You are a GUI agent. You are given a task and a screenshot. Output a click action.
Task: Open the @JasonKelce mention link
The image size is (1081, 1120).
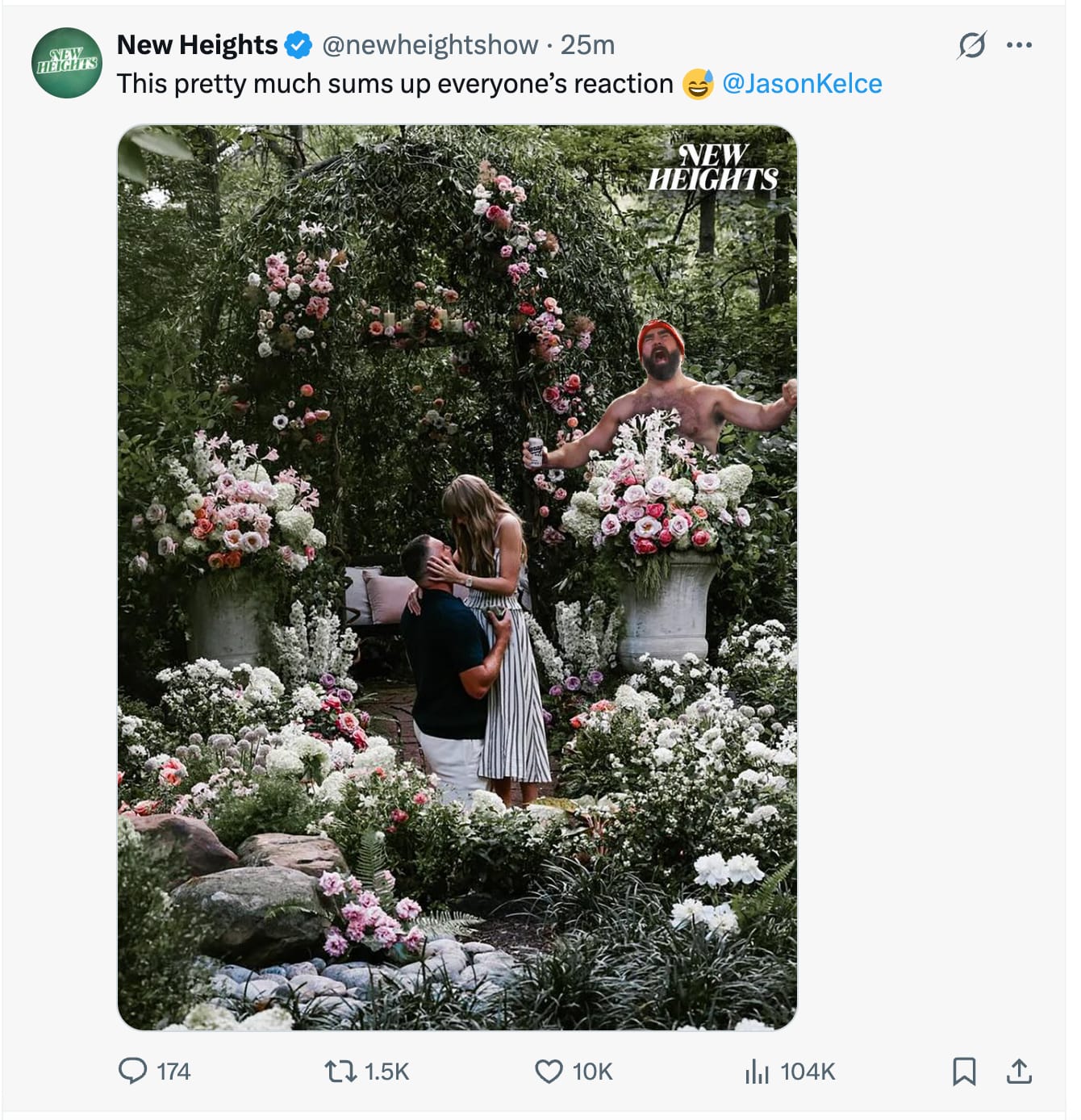(x=803, y=81)
